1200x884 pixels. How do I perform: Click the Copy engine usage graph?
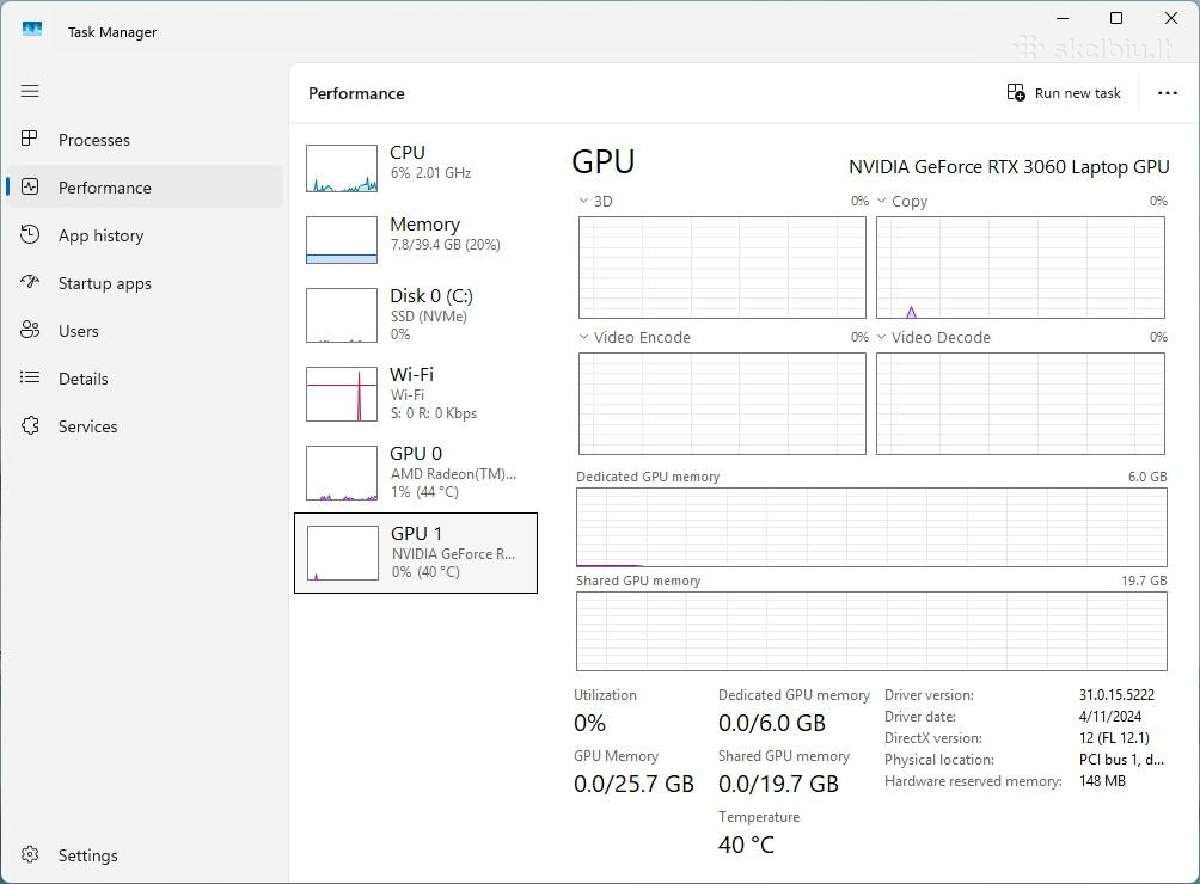(x=1020, y=267)
